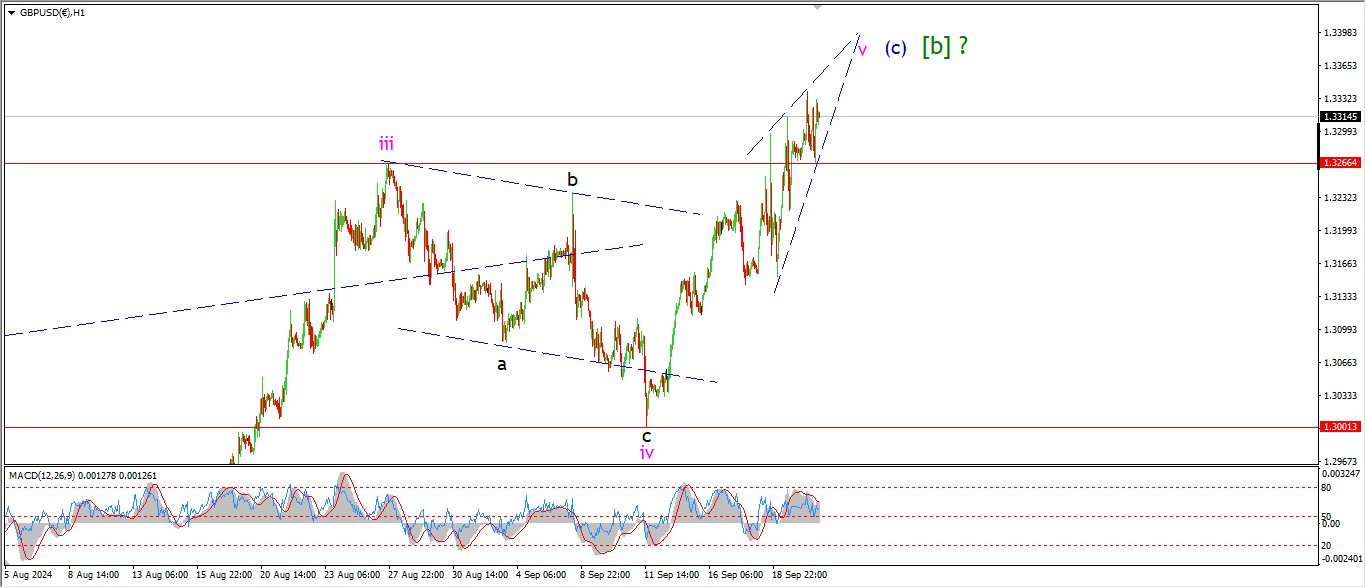The image size is (1366, 588).
Task: Click the MACD 80 level scale value
Action: pos(1327,488)
